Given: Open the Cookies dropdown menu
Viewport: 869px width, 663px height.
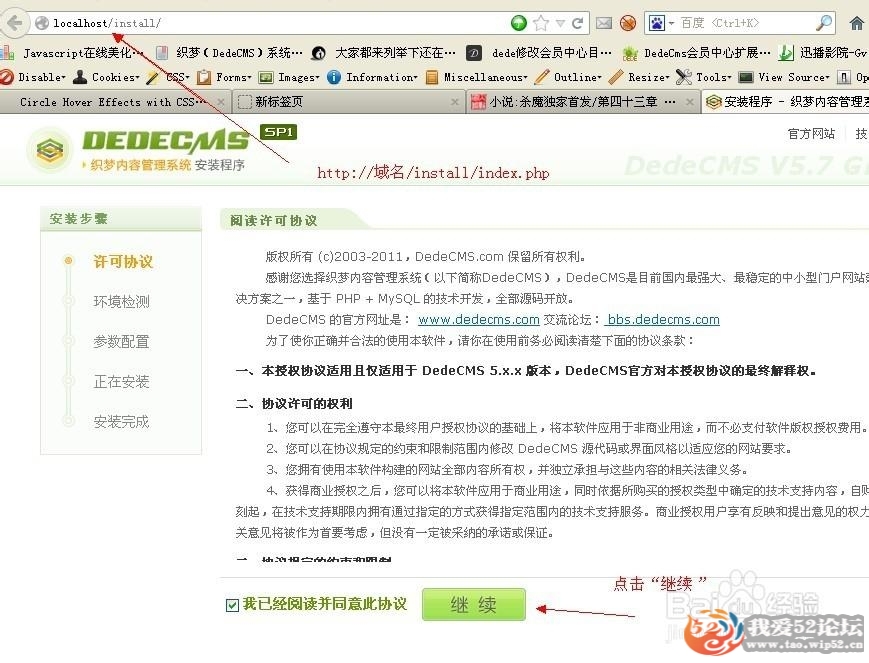Looking at the screenshot, I should coord(106,77).
